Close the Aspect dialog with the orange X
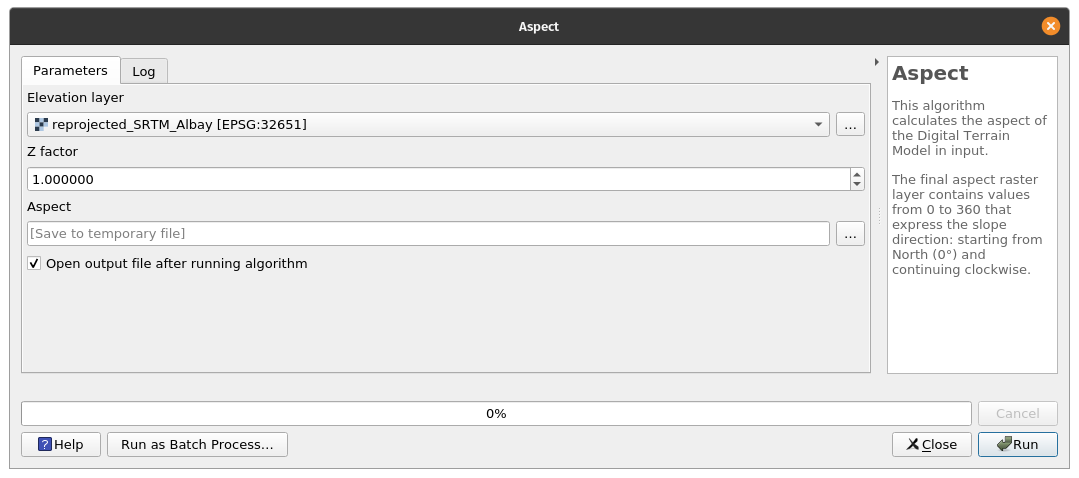The height and width of the screenshot is (478, 1079). (1050, 26)
